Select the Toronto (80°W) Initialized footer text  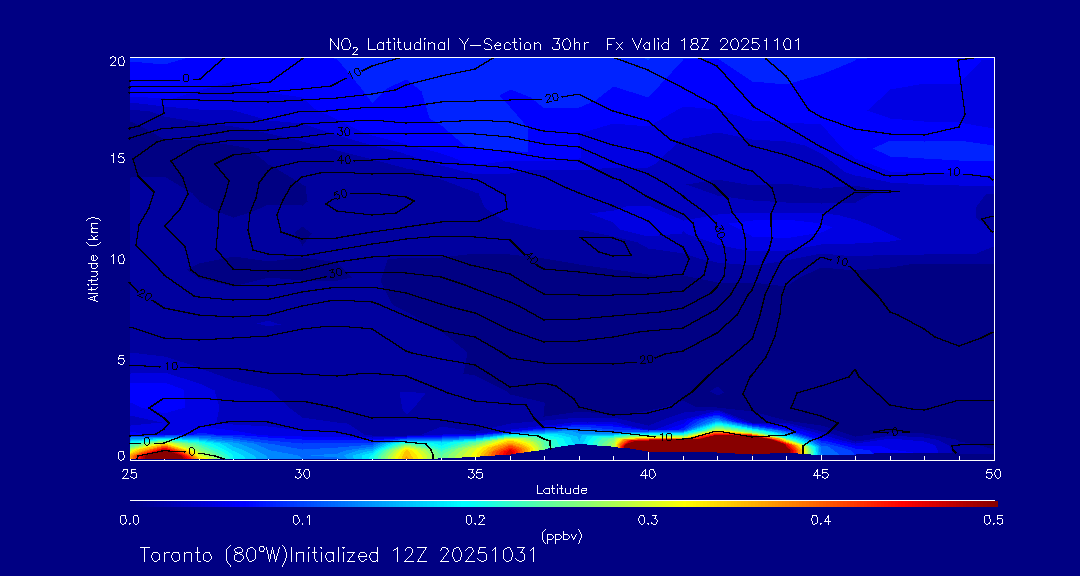pyautogui.click(x=338, y=555)
